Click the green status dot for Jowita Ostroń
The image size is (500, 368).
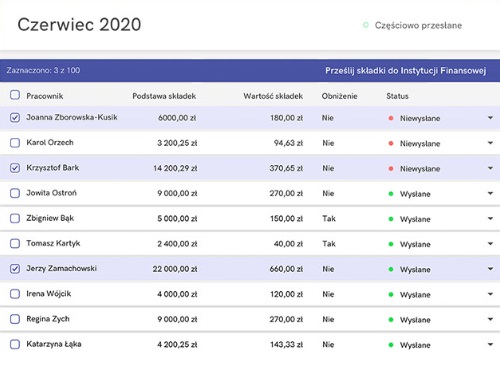click(391, 194)
